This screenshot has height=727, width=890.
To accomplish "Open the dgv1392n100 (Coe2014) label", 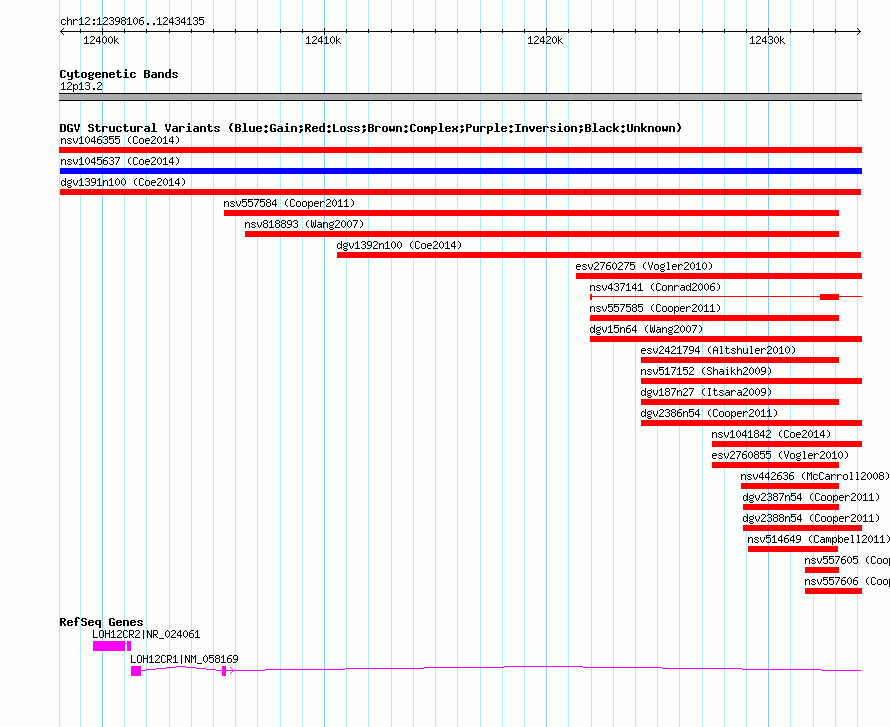I will [399, 245].
